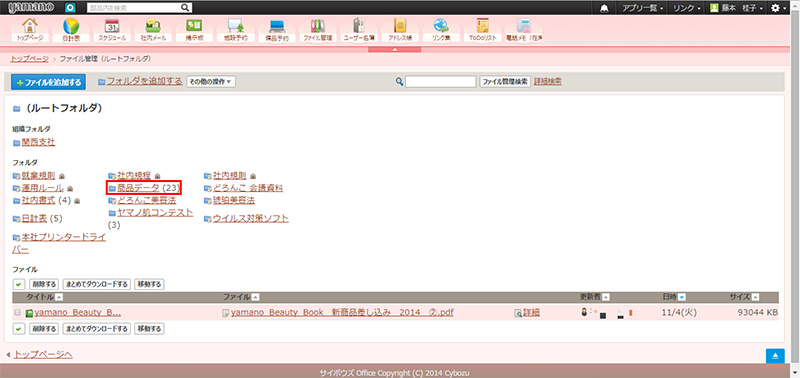Expand the リンク menu in top bar
The image size is (800, 378).
tap(686, 8)
